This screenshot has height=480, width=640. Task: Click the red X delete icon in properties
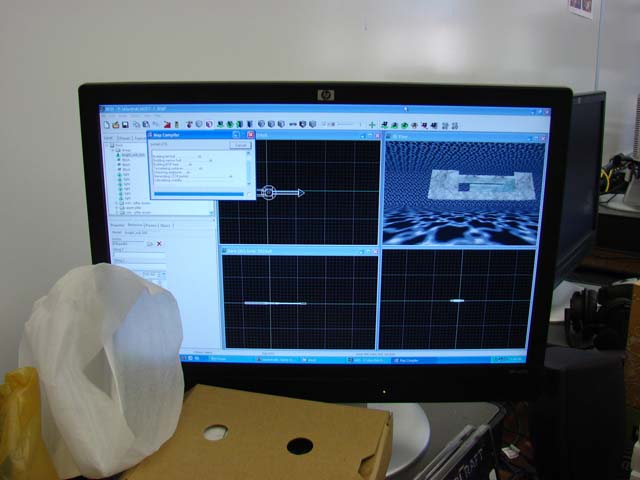tap(158, 244)
